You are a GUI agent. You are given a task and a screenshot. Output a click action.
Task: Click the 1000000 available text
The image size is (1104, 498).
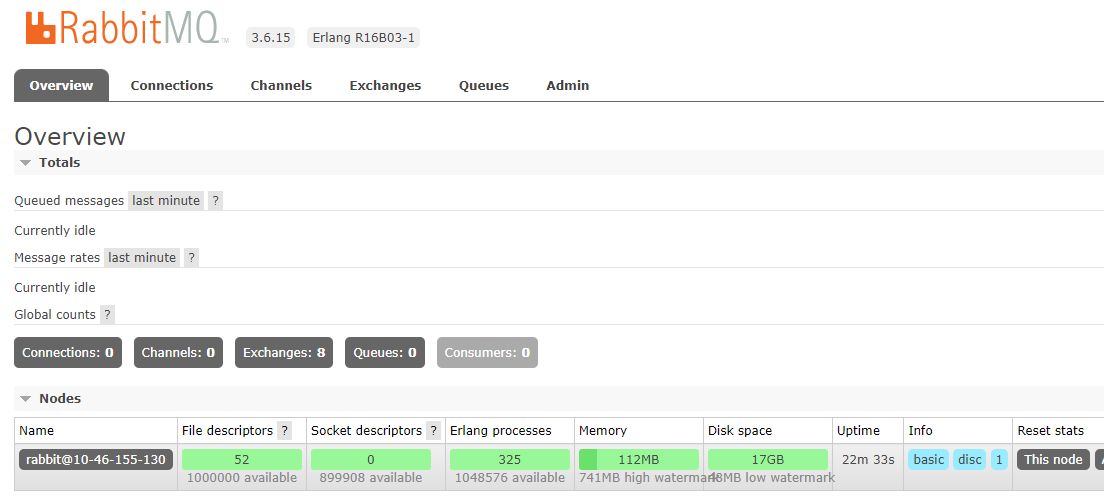(242, 478)
